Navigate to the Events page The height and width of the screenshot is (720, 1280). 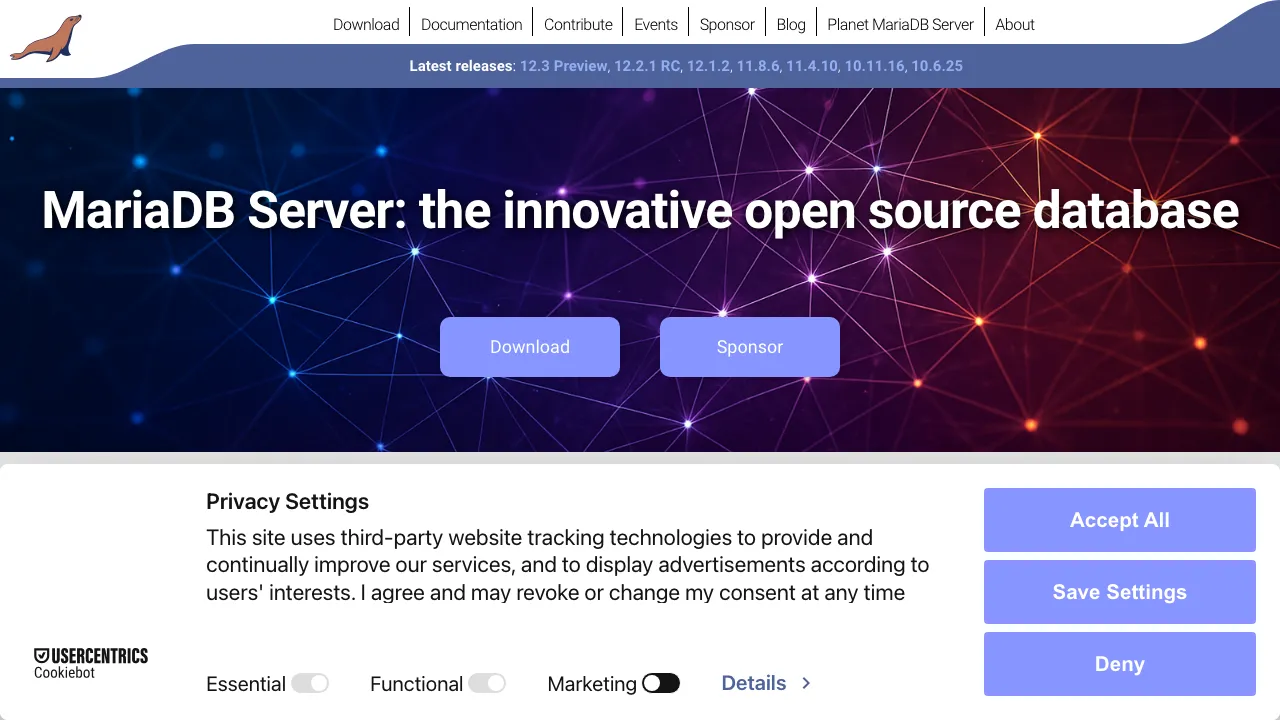pyautogui.click(x=656, y=24)
